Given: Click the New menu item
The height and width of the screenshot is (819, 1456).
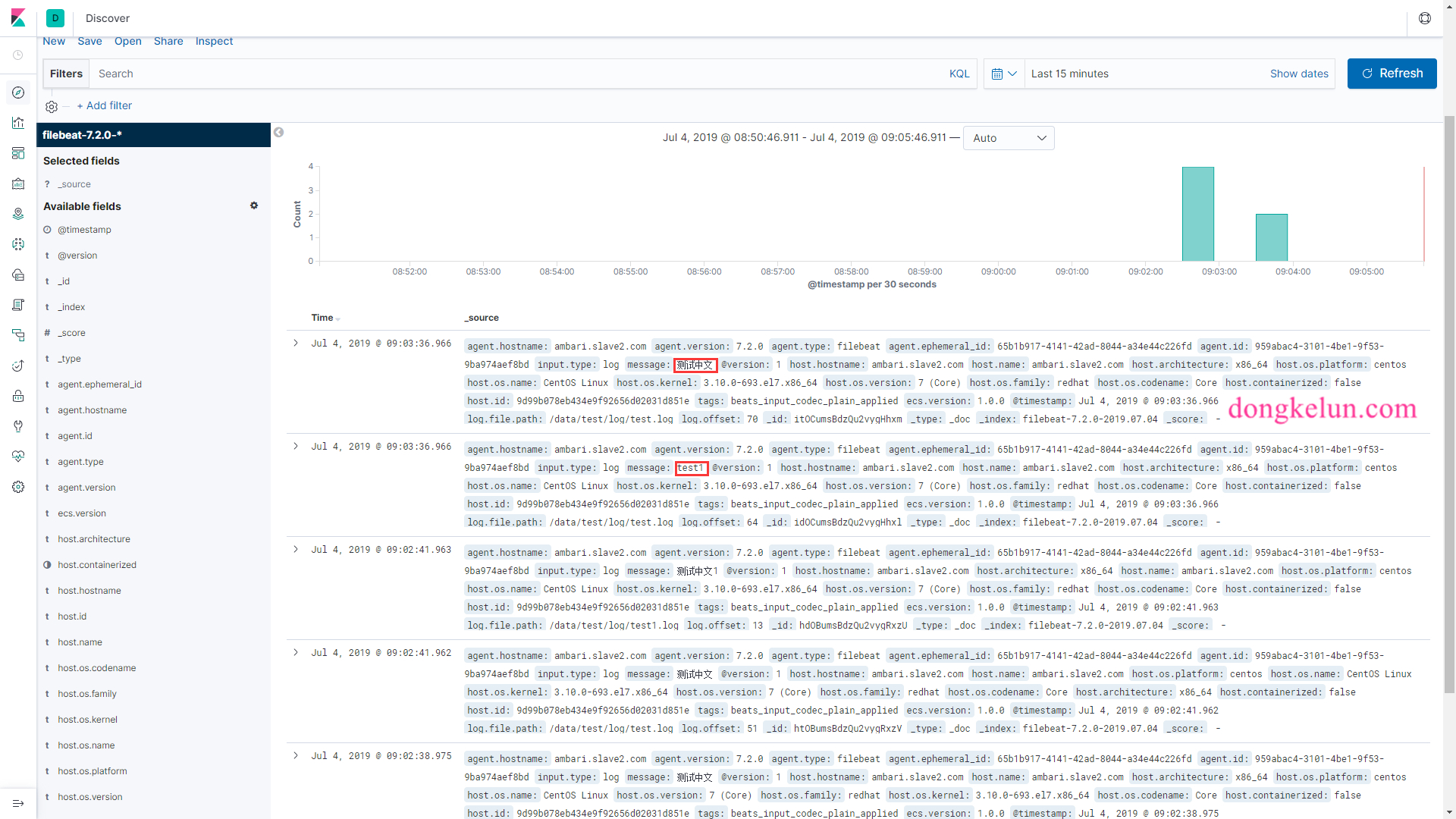Looking at the screenshot, I should click(54, 41).
